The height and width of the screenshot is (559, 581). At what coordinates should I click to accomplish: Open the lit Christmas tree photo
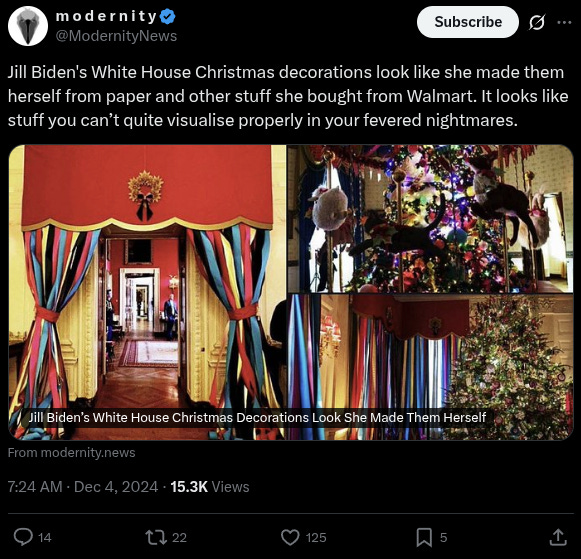pyautogui.click(x=430, y=367)
